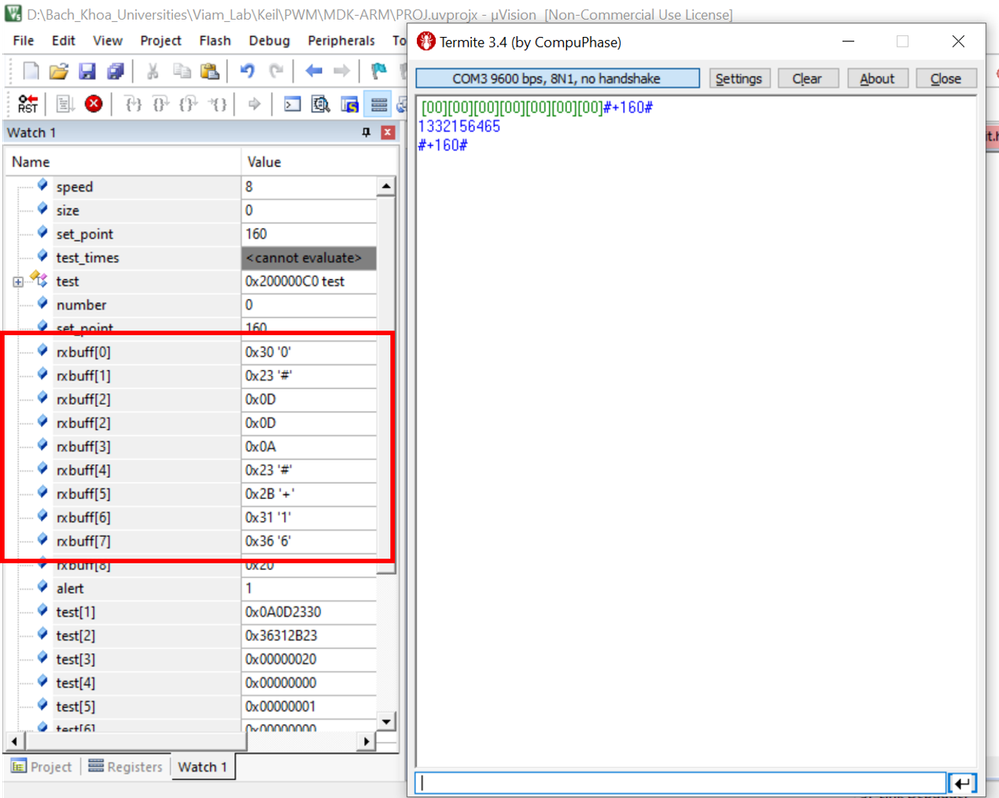The height and width of the screenshot is (798, 999).
Task: Click the Settings button in Termite
Action: click(739, 79)
